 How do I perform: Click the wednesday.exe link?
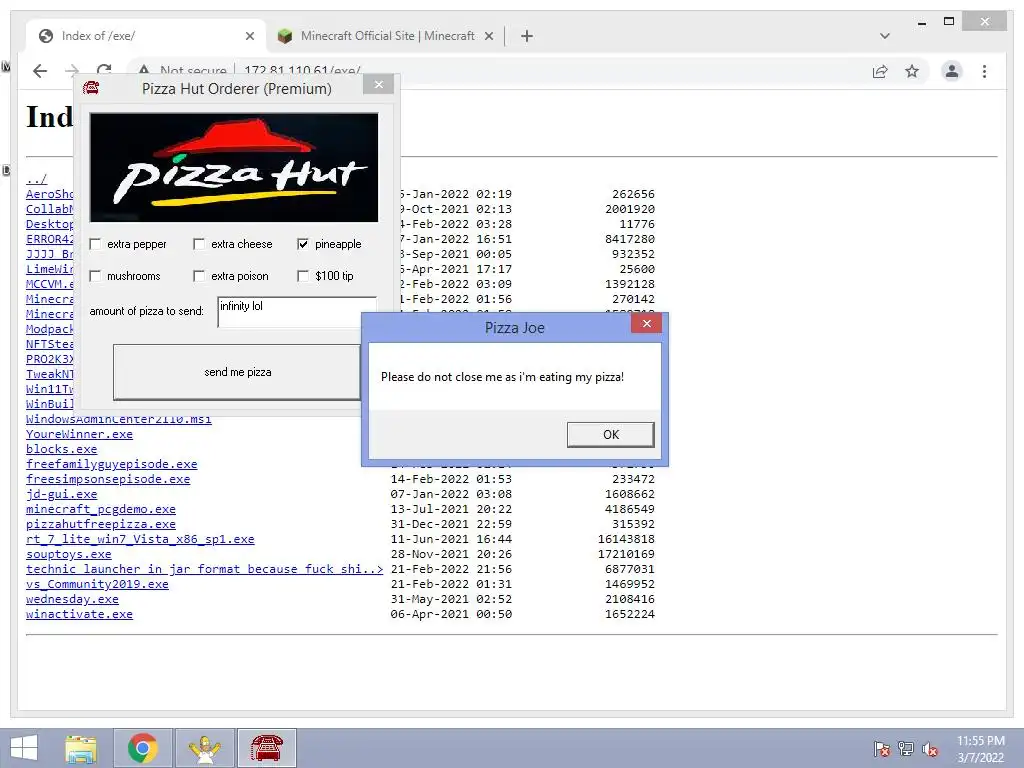72,600
